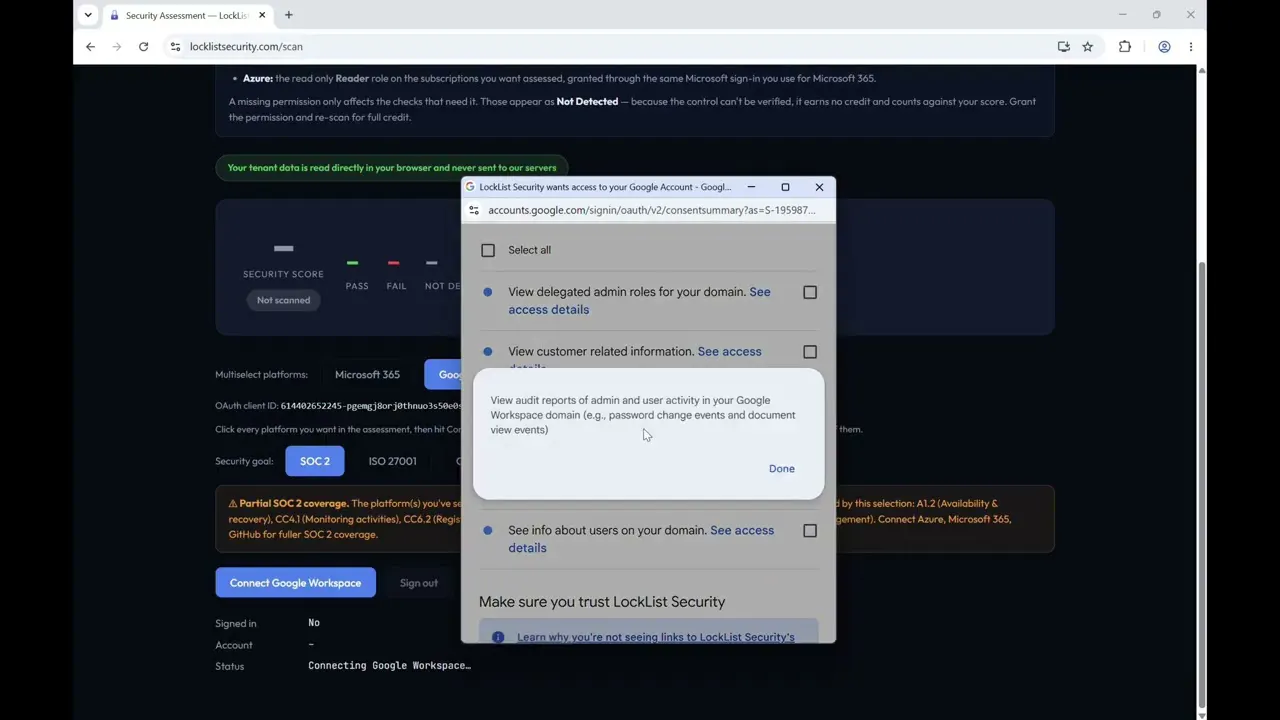Click the Connecting Google Workspace status text
The height and width of the screenshot is (720, 1280).
tap(389, 666)
